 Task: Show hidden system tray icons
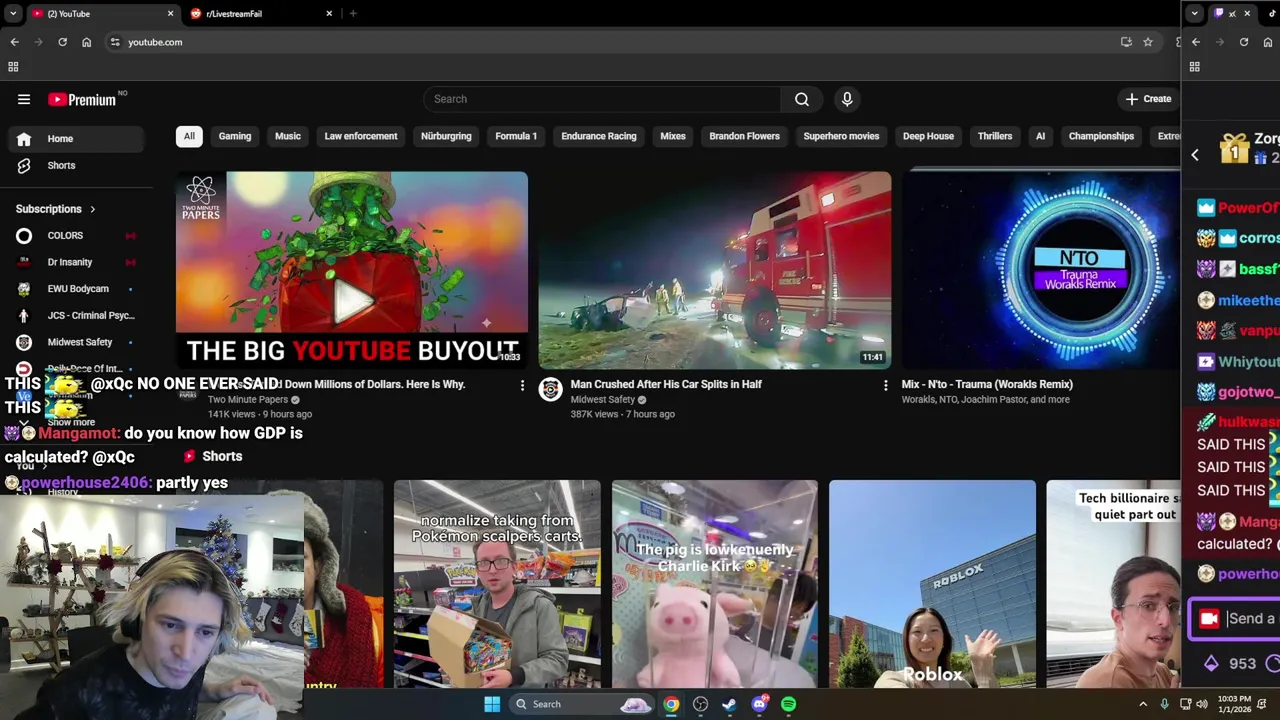point(1143,704)
